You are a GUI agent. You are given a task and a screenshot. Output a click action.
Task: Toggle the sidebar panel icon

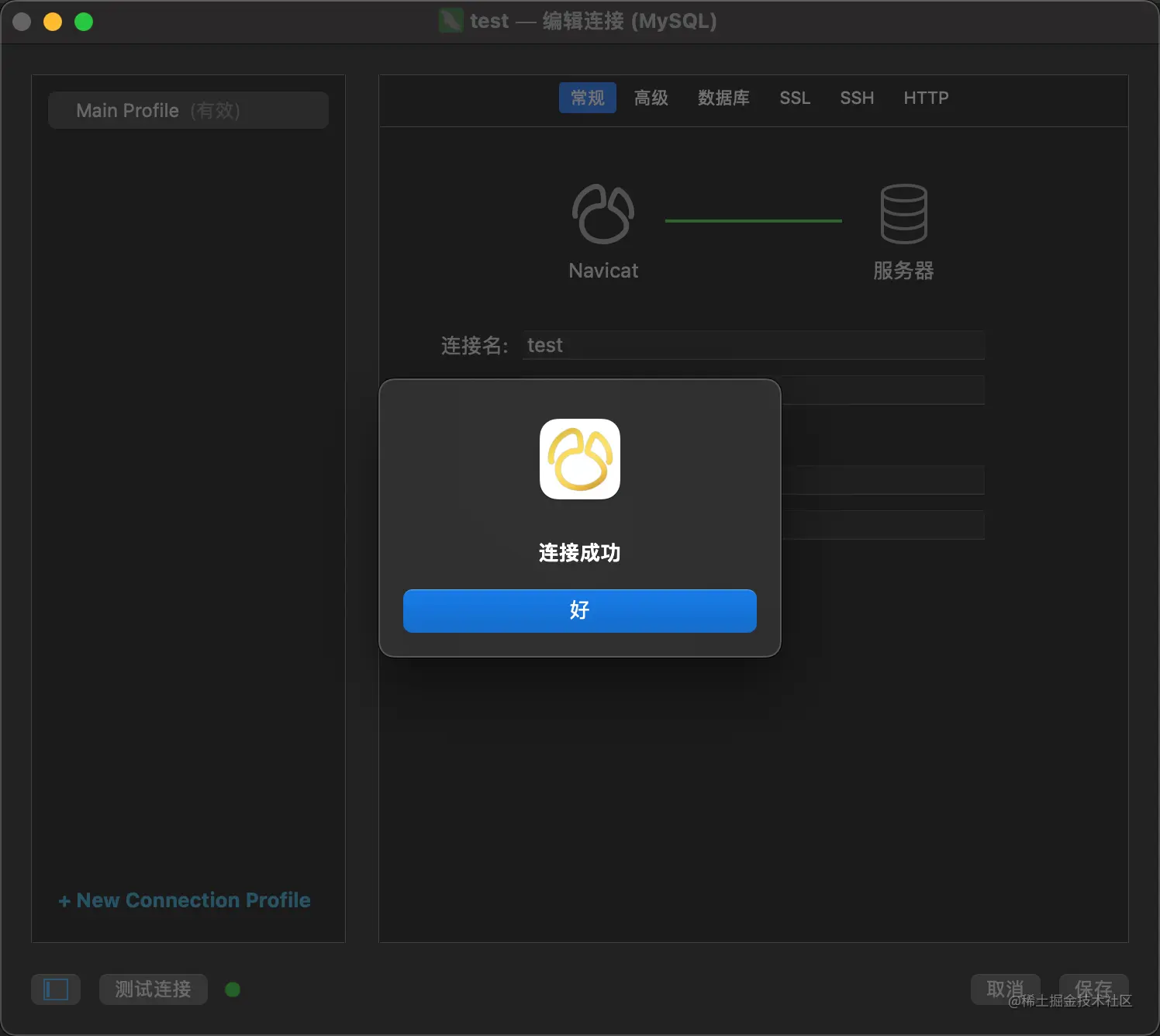[56, 989]
